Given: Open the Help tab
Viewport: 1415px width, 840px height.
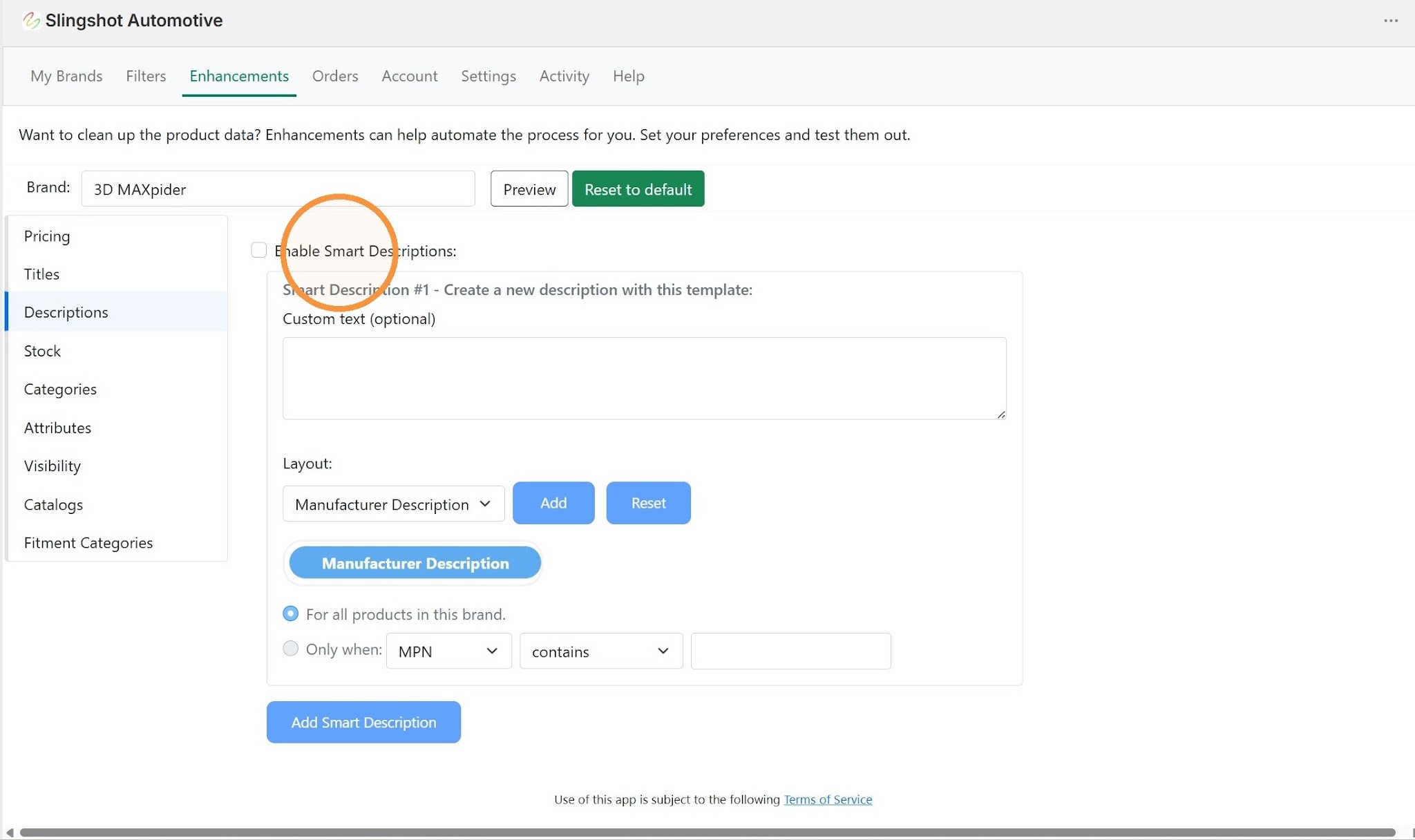Looking at the screenshot, I should pos(629,76).
